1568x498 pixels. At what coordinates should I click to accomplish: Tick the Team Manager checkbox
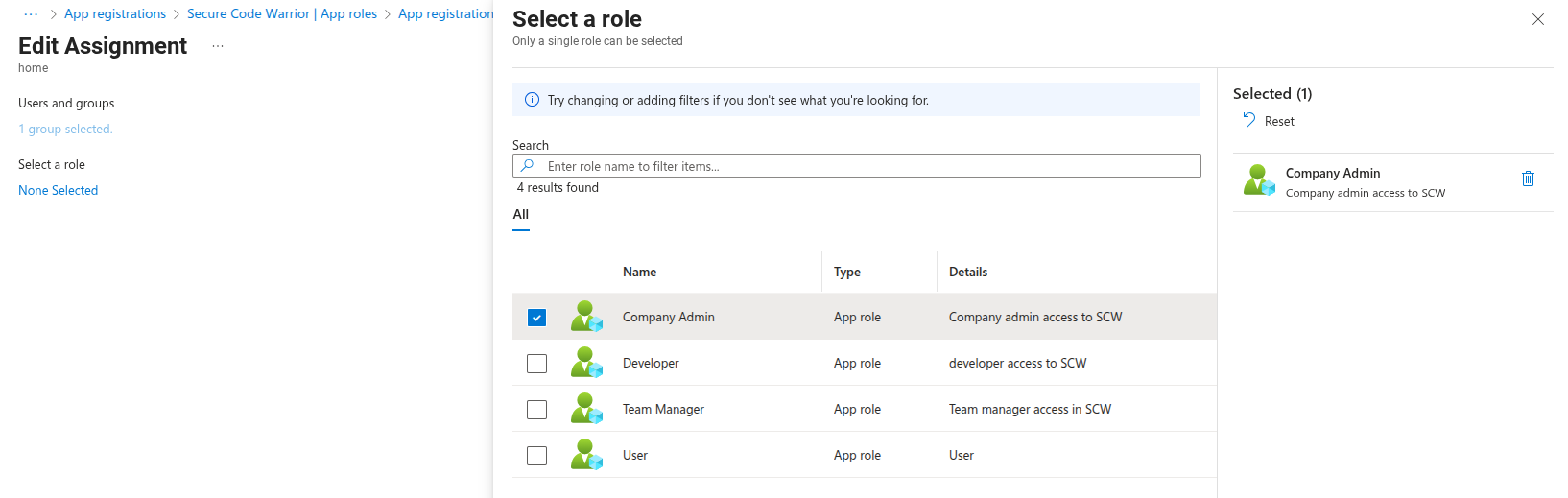pyautogui.click(x=536, y=410)
